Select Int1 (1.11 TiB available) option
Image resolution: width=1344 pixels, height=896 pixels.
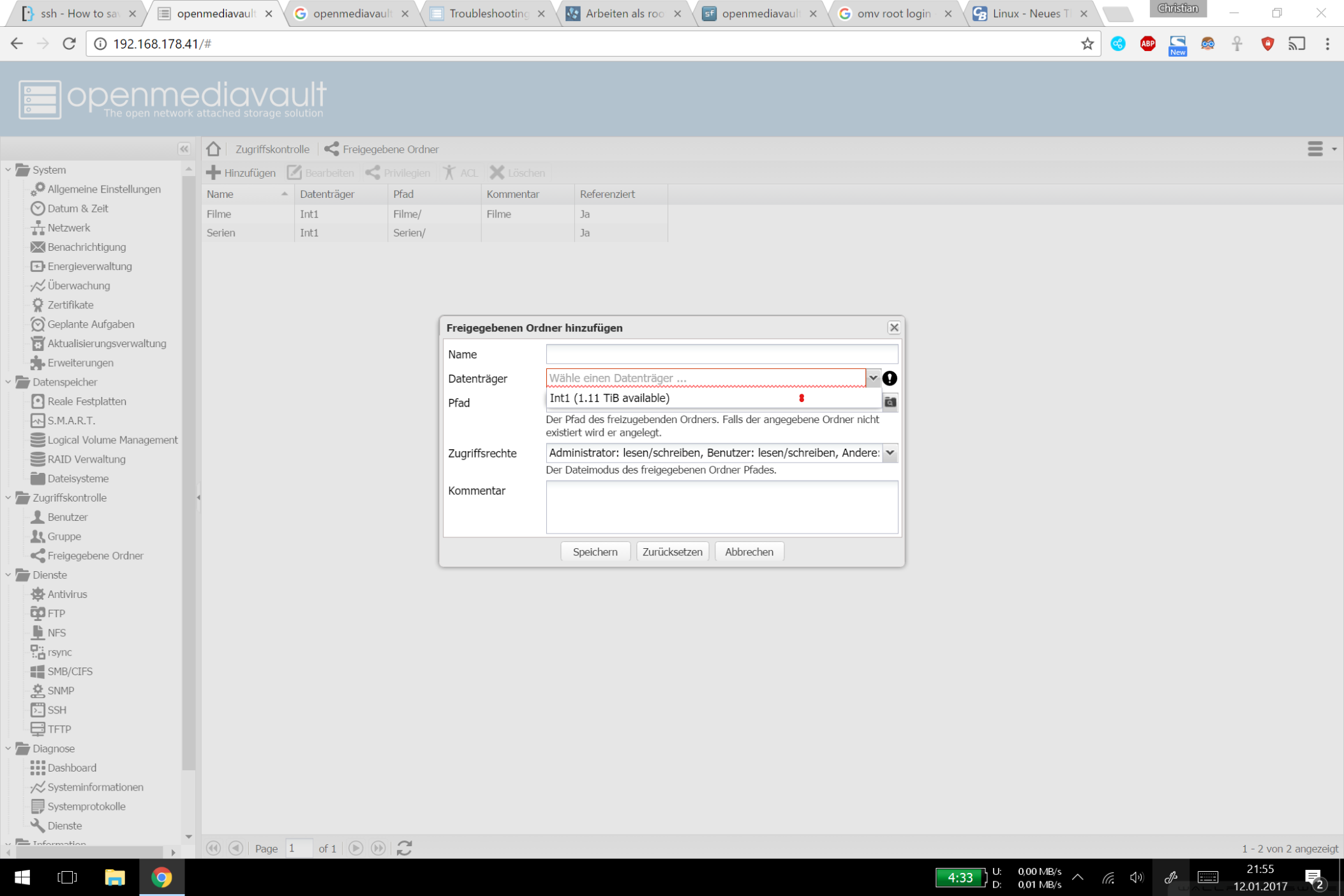coord(609,398)
